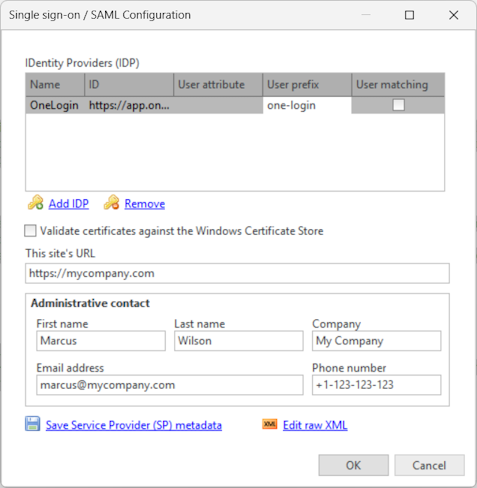The height and width of the screenshot is (488, 477).
Task: Click the Email address input field
Action: point(170,385)
